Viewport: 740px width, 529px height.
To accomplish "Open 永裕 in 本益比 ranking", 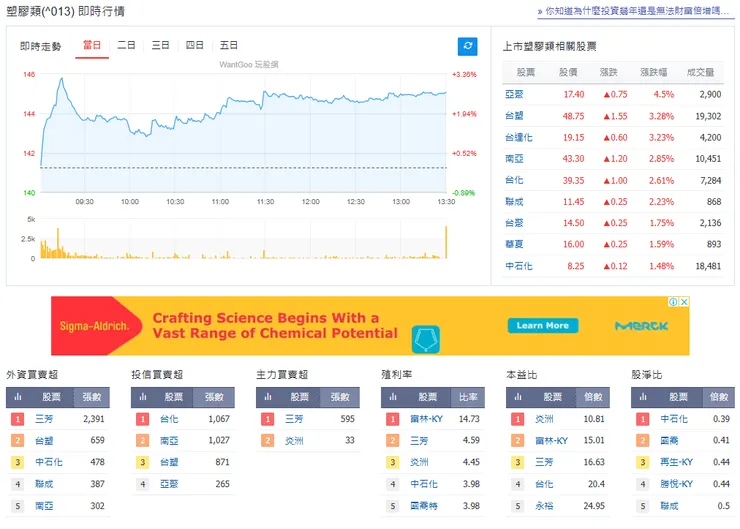I will pos(544,506).
